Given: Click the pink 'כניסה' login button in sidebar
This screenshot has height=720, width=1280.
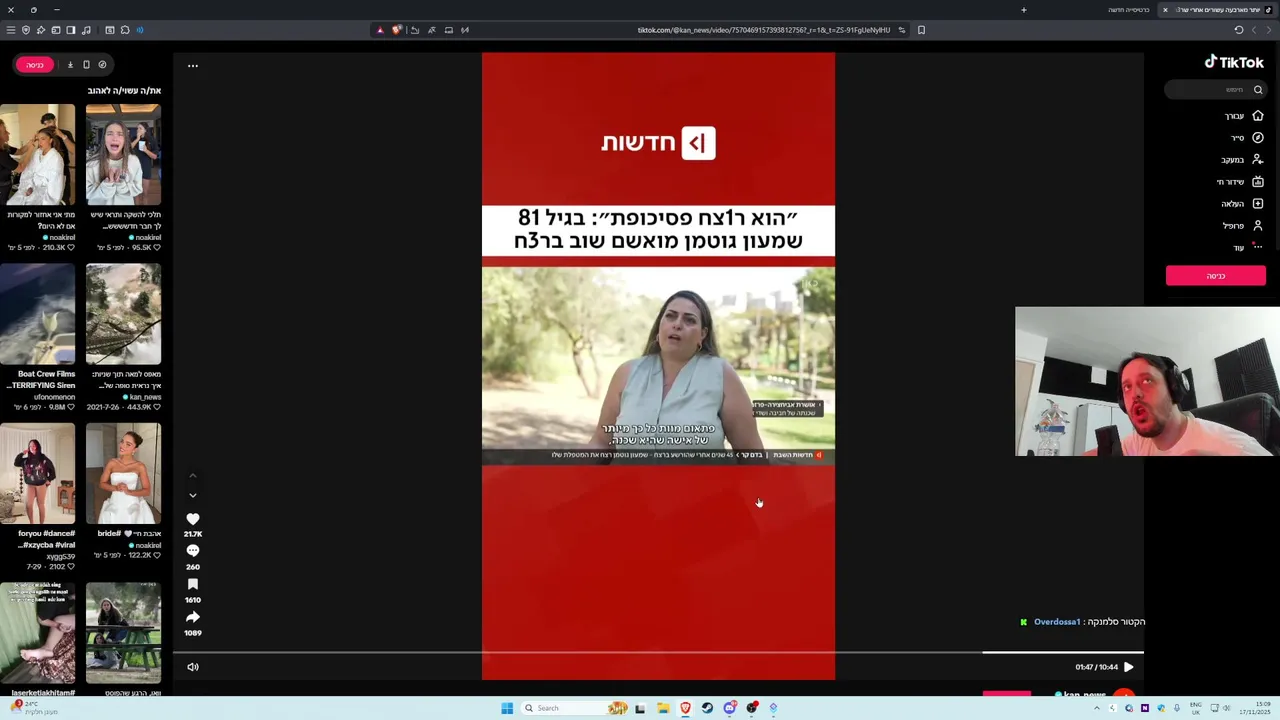Looking at the screenshot, I should point(1215,276).
